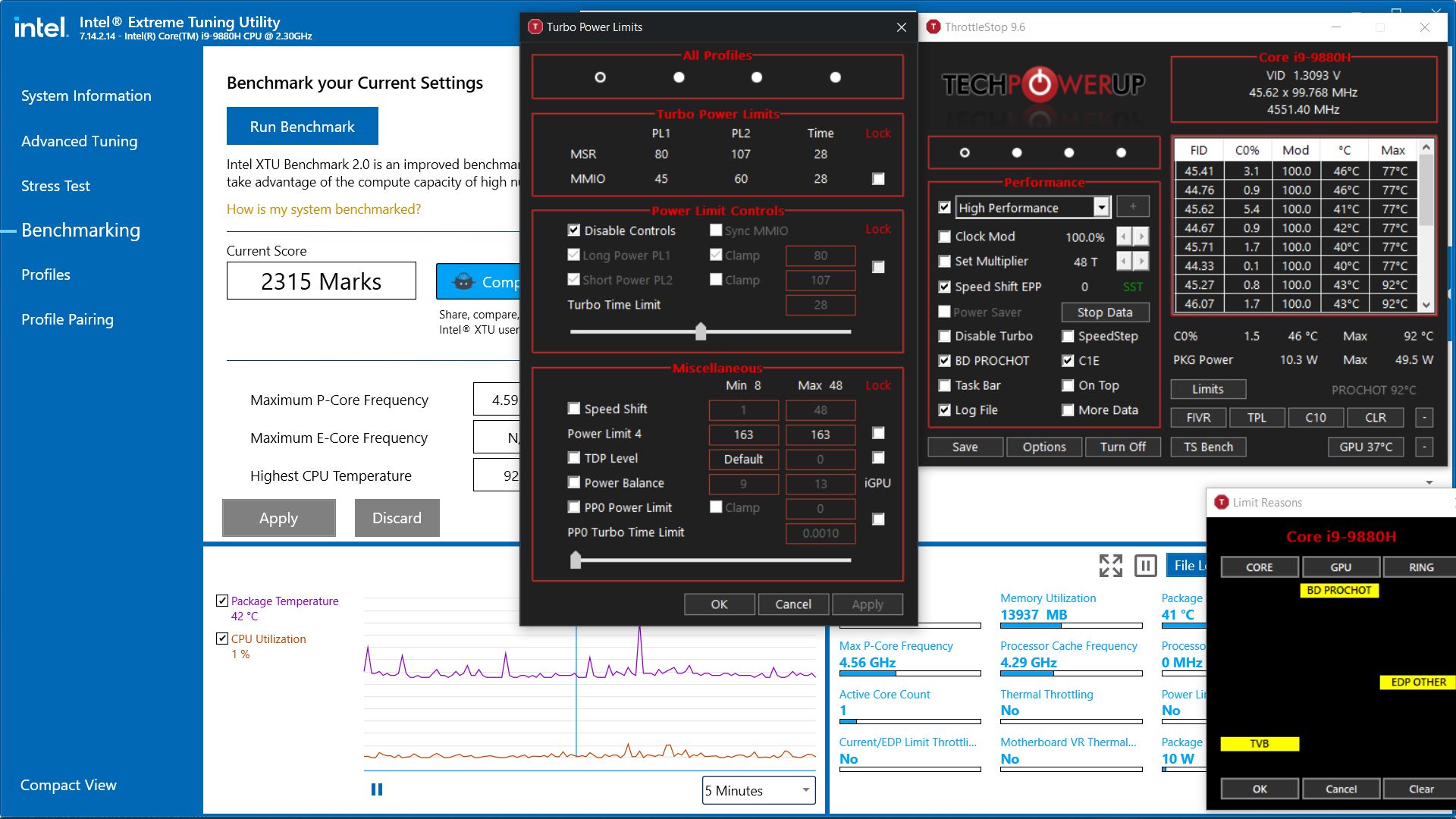Close the Turbo Power Limits dialog
Viewport: 1456px width, 819px height.
(901, 27)
